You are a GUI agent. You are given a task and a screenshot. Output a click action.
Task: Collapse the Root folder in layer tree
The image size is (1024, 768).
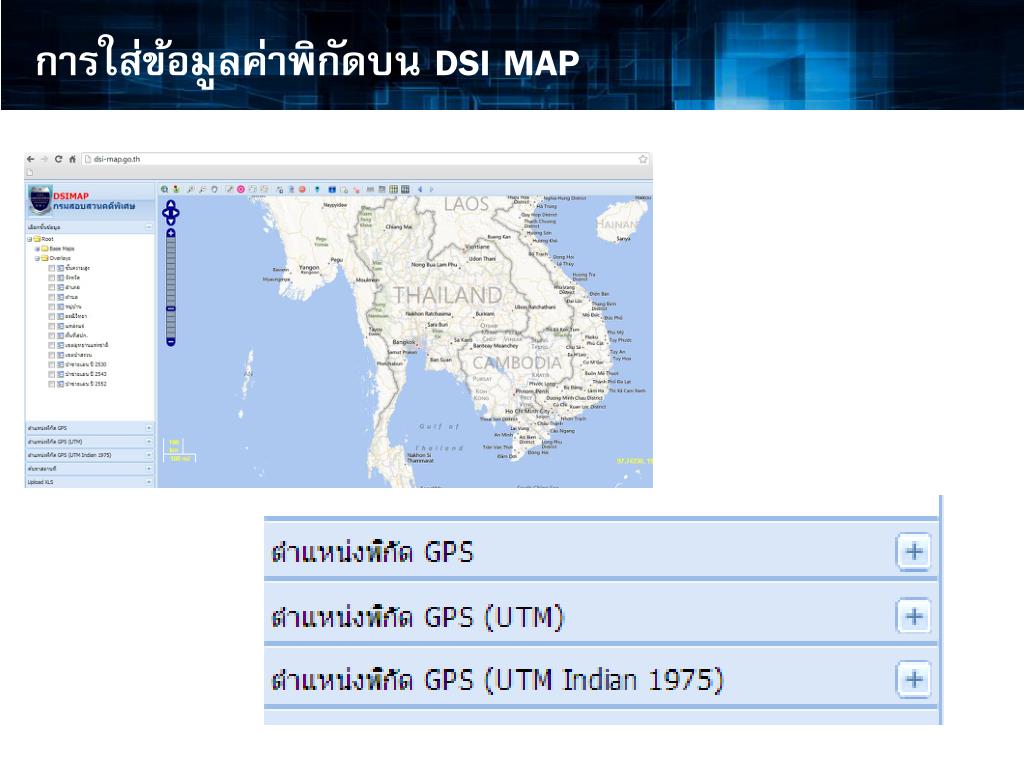click(29, 240)
